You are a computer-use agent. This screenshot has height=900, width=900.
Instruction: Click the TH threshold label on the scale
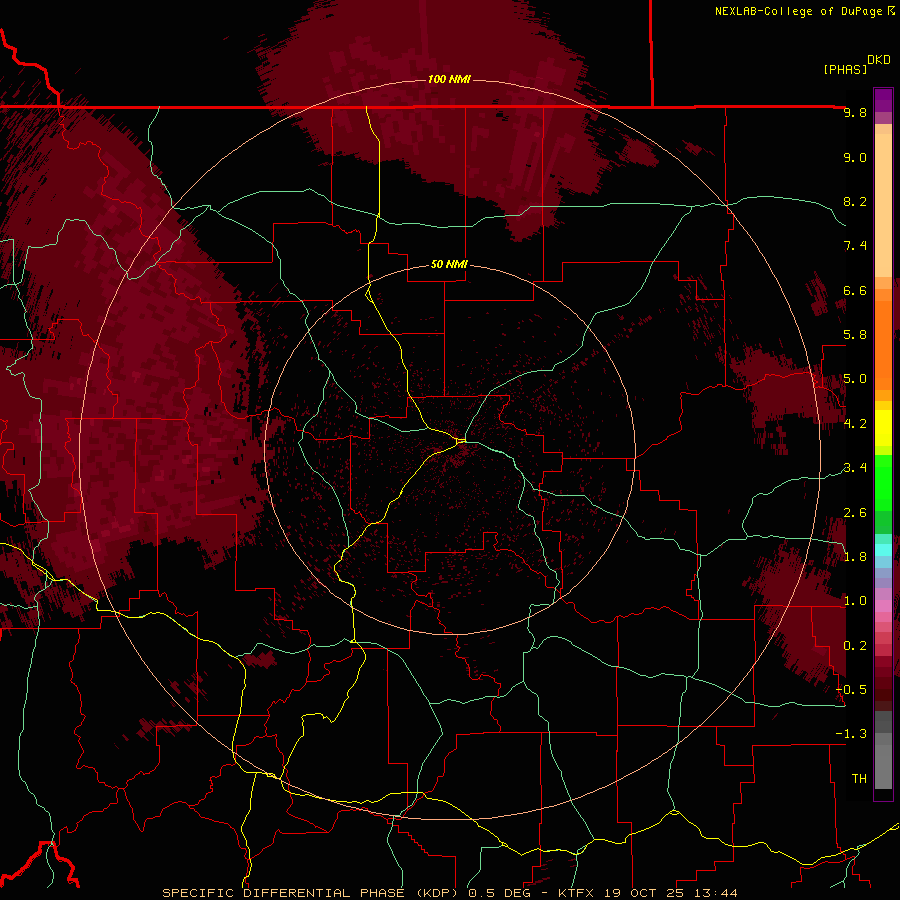coord(859,779)
